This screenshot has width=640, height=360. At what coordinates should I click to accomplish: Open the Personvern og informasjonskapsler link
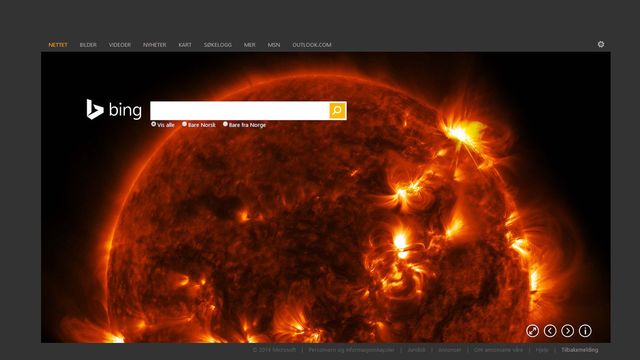[351, 350]
